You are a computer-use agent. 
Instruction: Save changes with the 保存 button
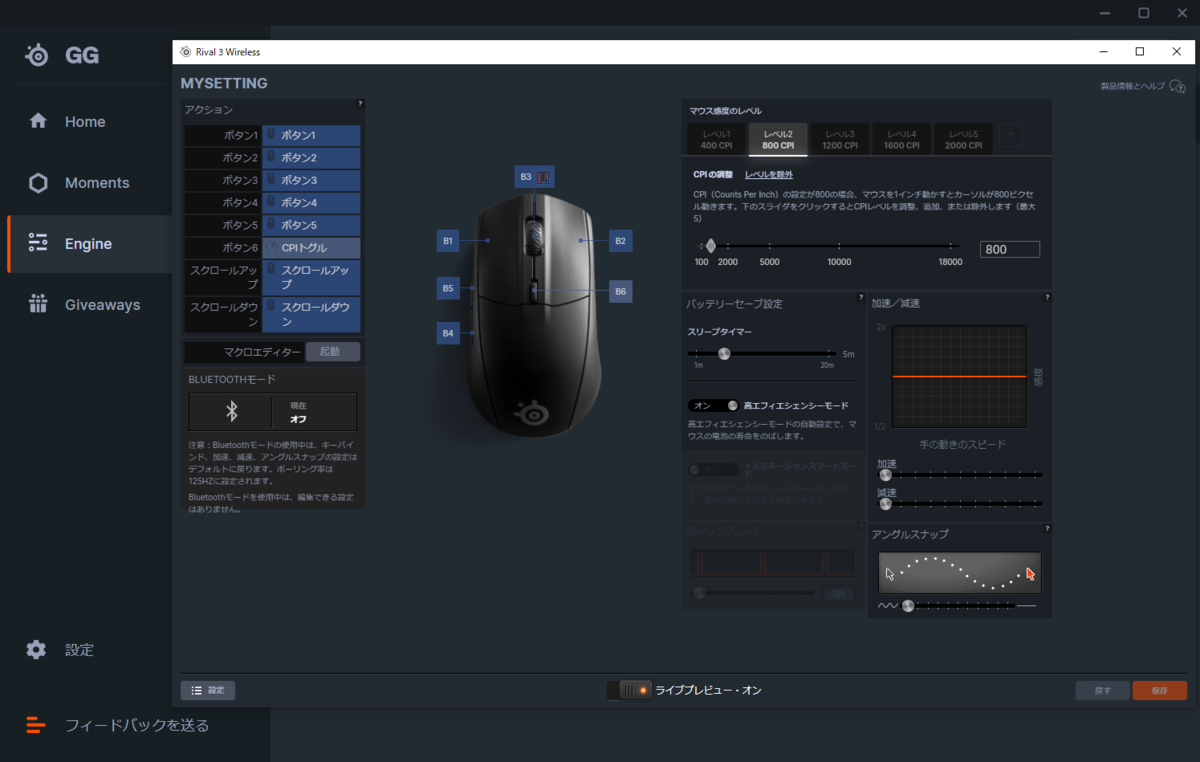pos(1160,690)
